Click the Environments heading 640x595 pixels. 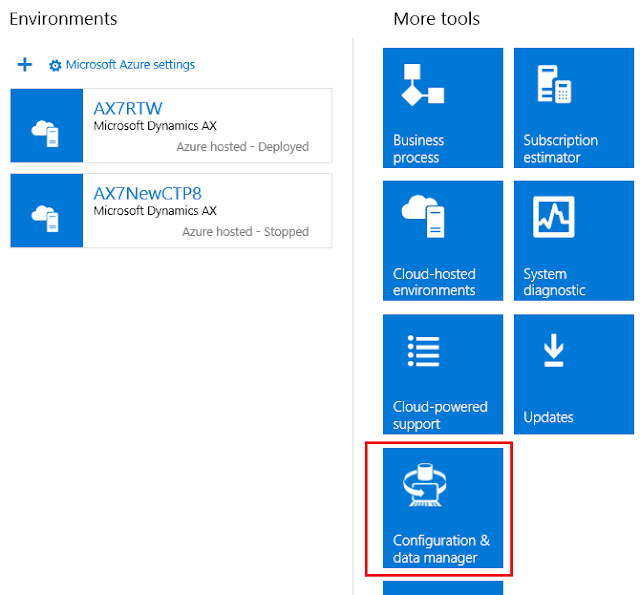click(63, 19)
